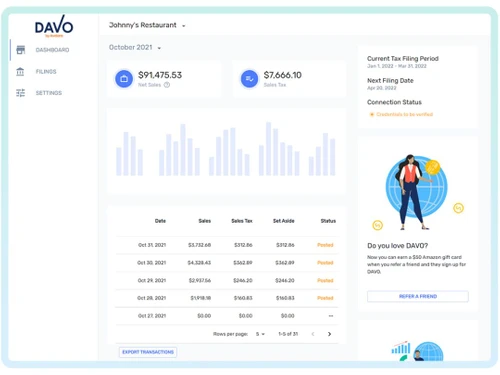Click the Do you love DAVO? heading
The width and height of the screenshot is (500, 375).
pyautogui.click(x=397, y=246)
